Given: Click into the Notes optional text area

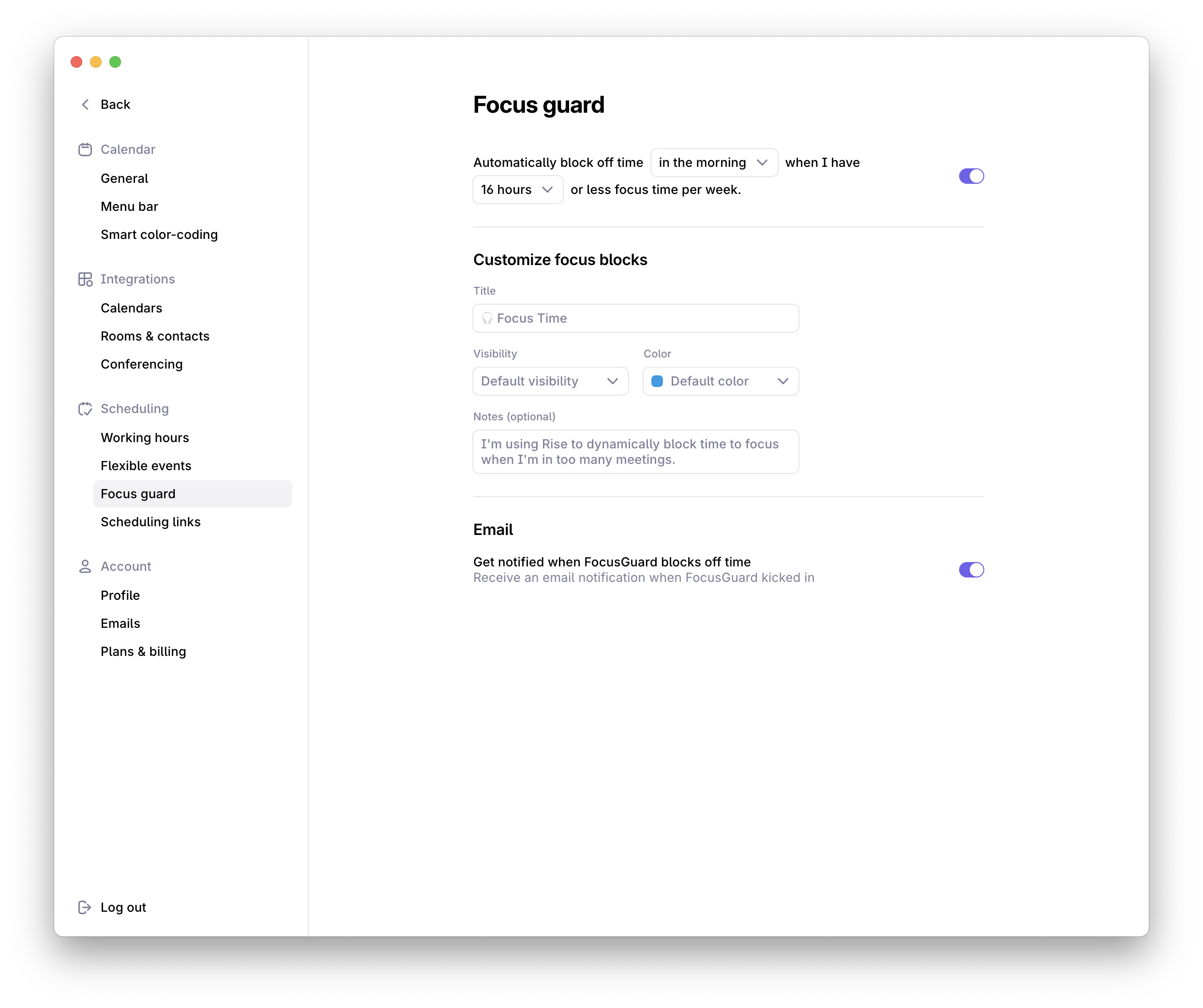Looking at the screenshot, I should 635,452.
